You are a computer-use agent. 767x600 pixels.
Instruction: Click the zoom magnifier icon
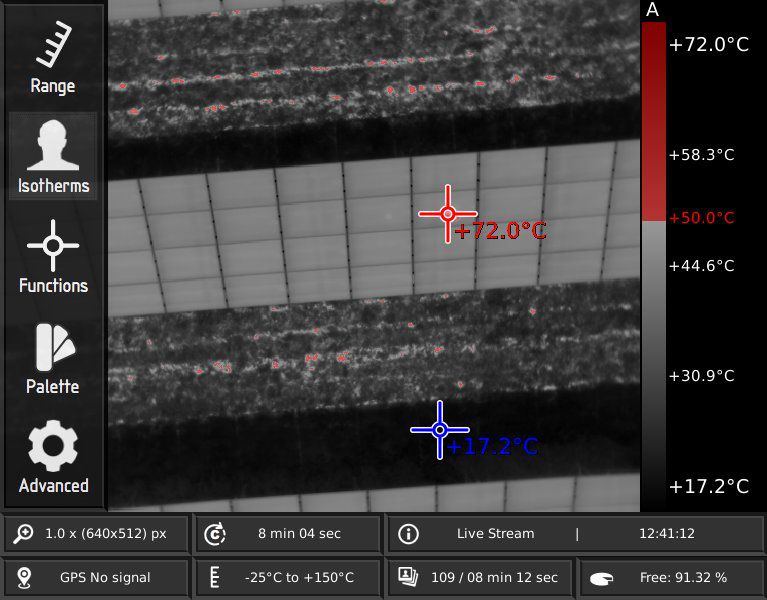click(x=23, y=533)
